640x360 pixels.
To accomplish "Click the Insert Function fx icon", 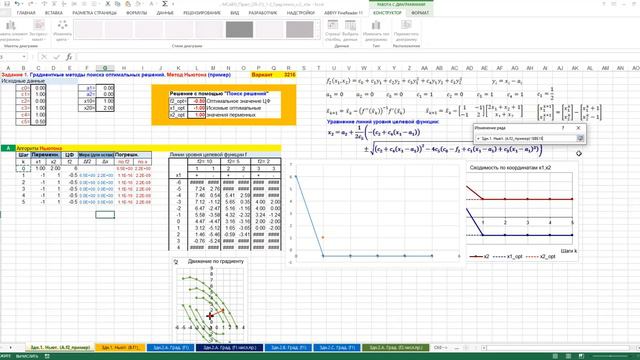I will pyautogui.click(x=69, y=57).
